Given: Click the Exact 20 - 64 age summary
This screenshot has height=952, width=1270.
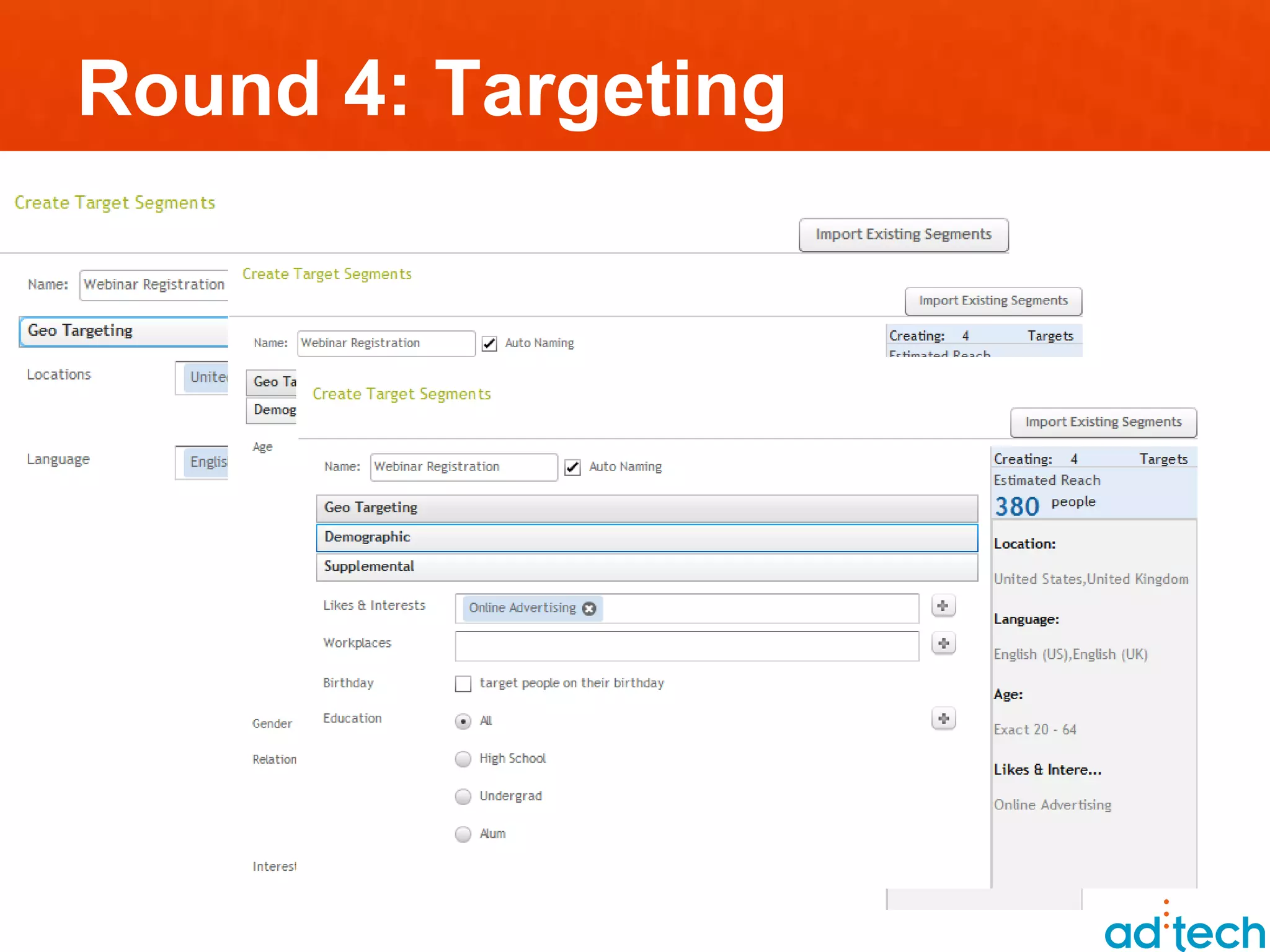Looking at the screenshot, I should coord(1035,729).
